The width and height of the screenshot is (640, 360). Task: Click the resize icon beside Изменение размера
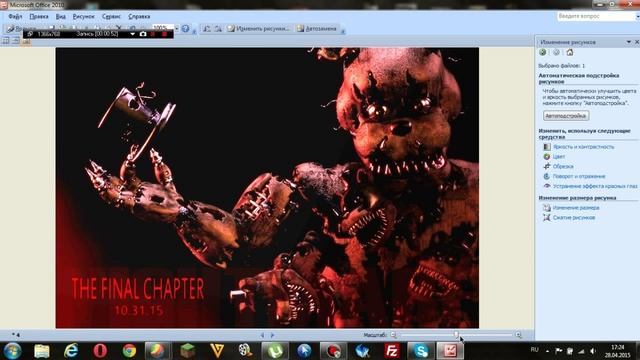tap(547, 208)
